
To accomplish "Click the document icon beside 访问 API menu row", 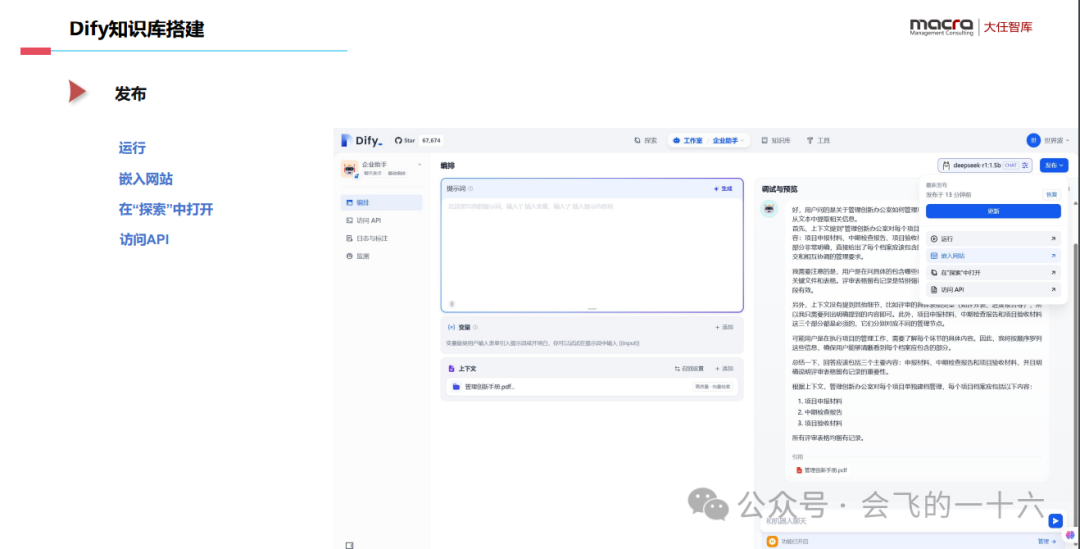I will tap(934, 289).
